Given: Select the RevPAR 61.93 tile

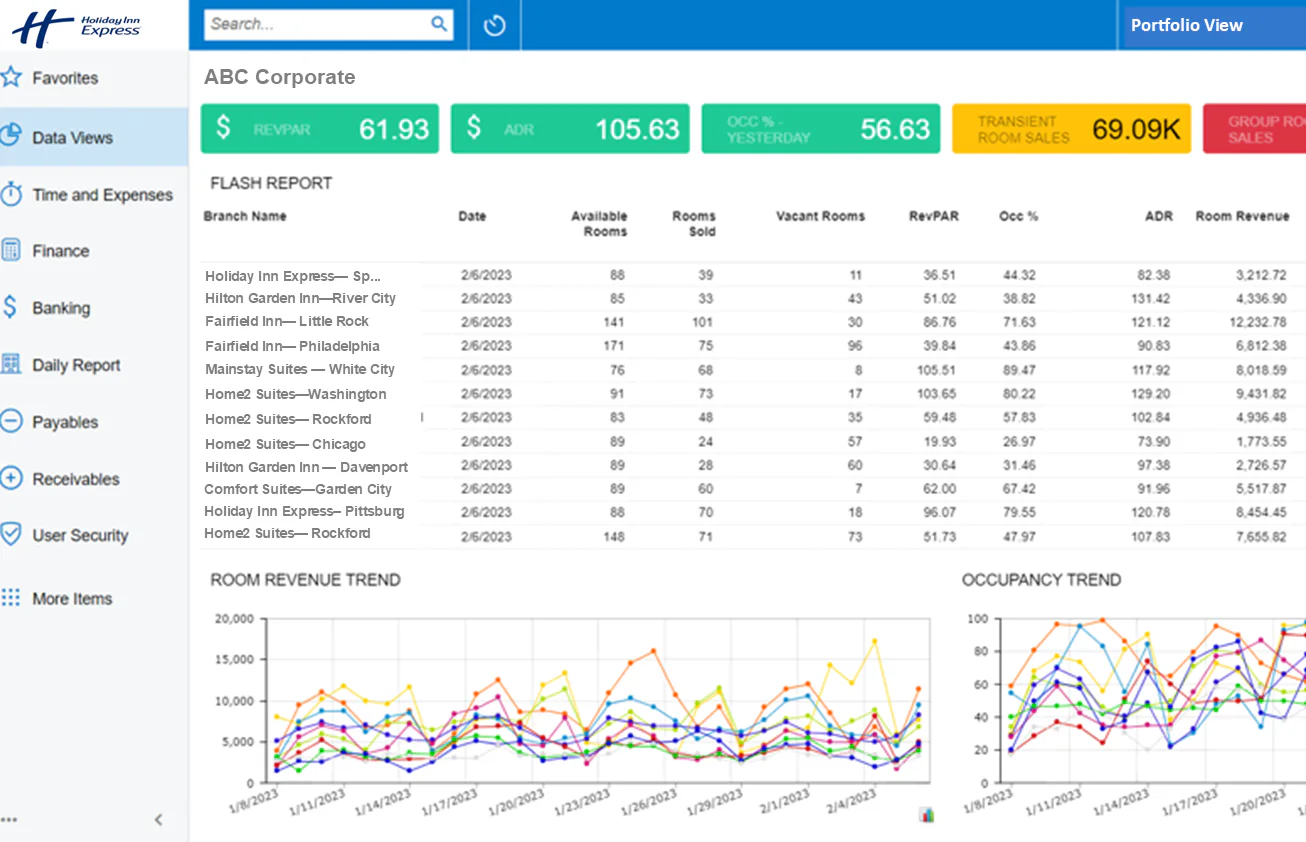Looking at the screenshot, I should 320,128.
